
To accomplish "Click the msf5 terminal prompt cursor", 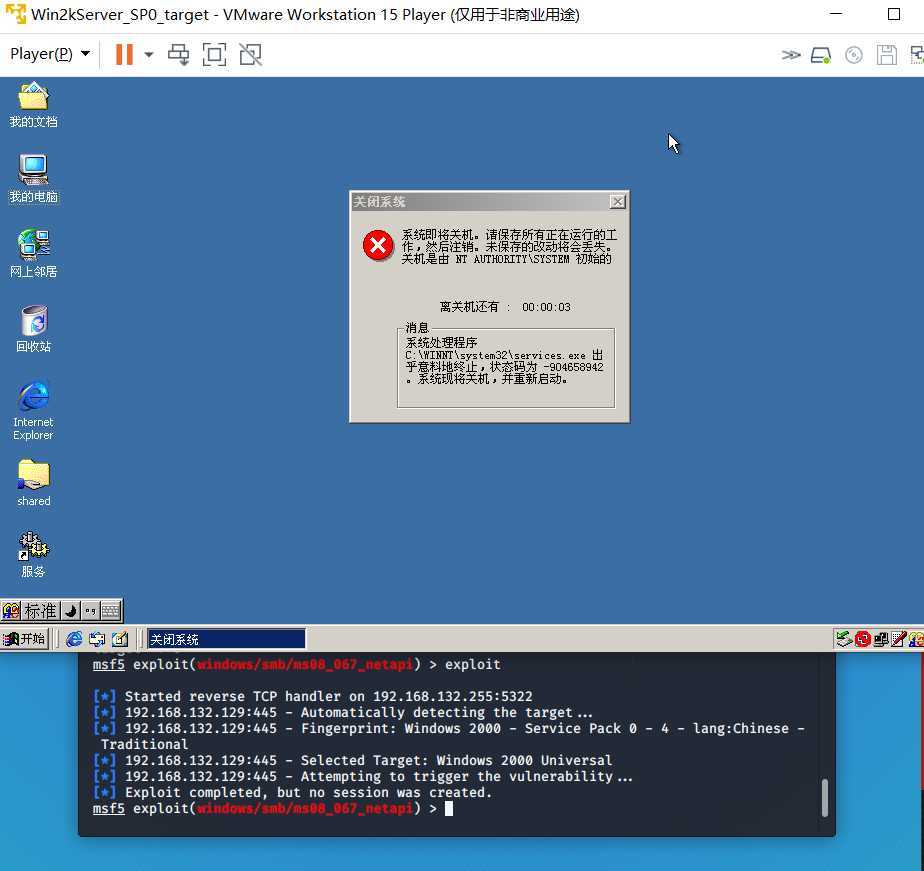I will point(449,809).
